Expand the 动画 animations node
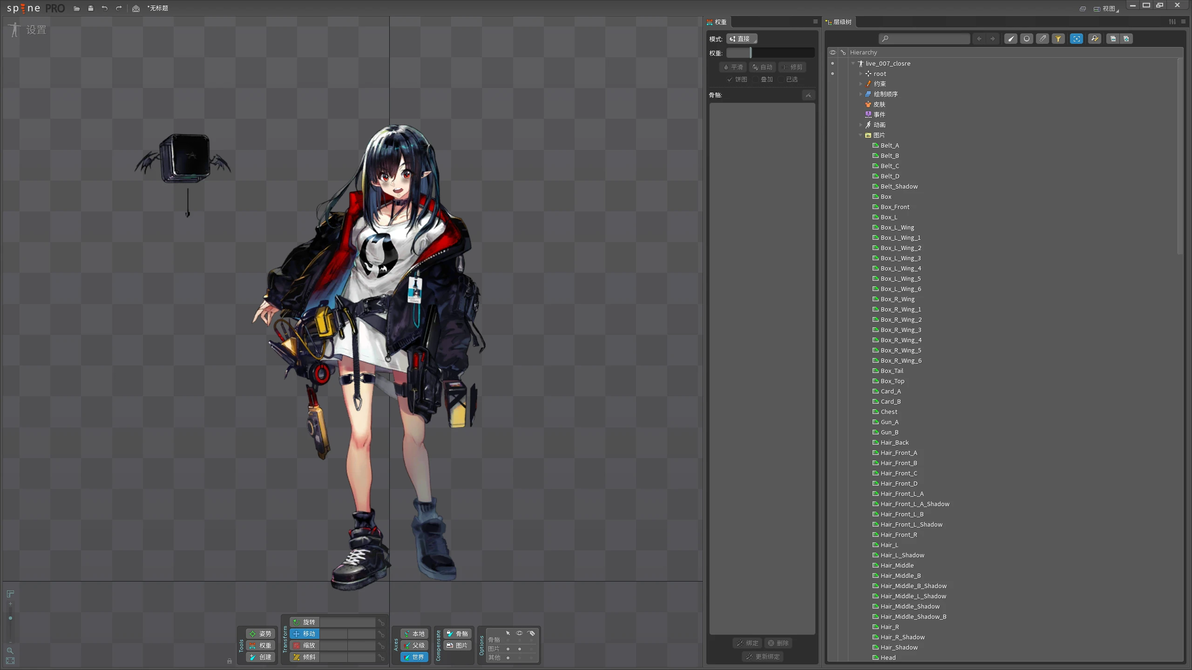The width and height of the screenshot is (1192, 670). click(861, 125)
